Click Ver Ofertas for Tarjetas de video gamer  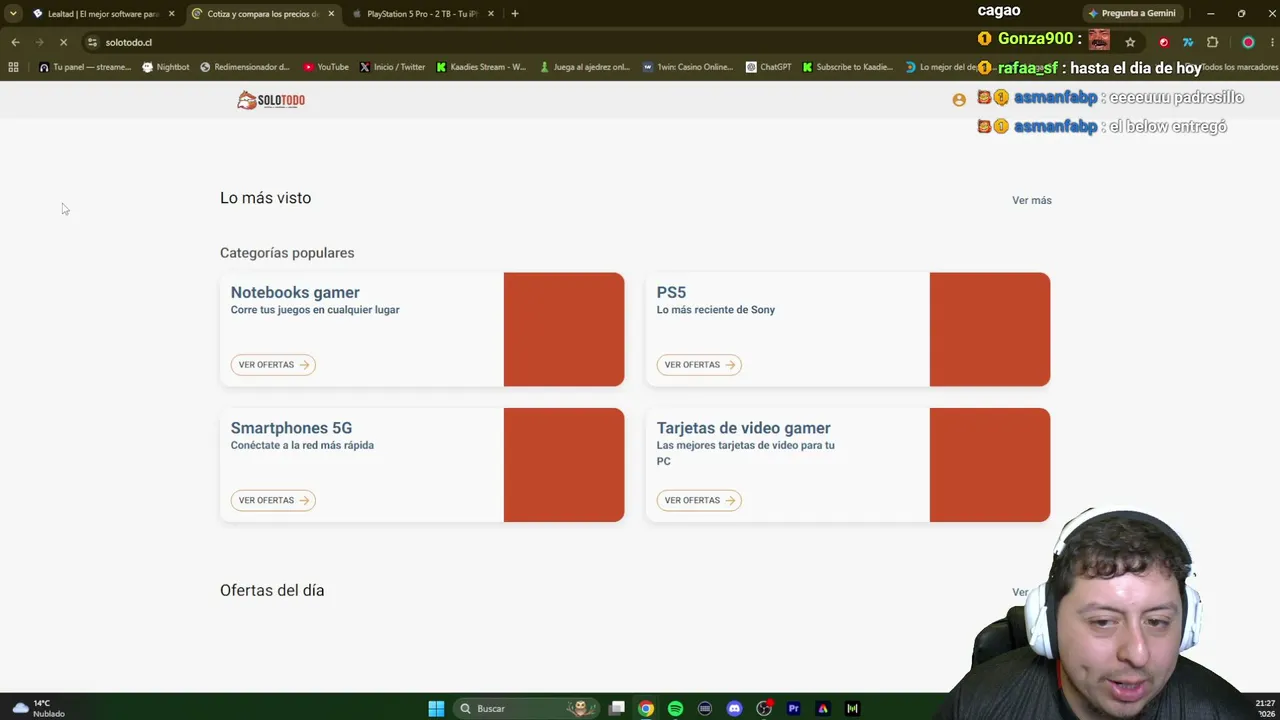699,500
